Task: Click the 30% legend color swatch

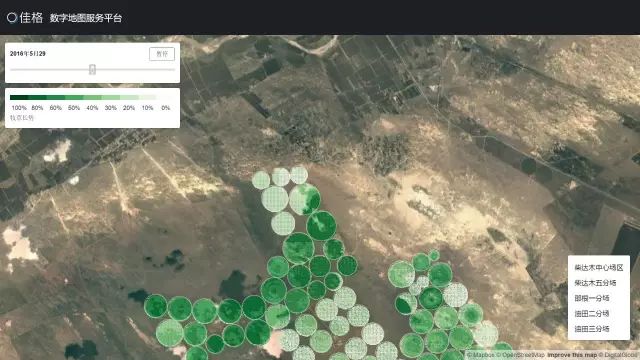Action: [x=111, y=98]
